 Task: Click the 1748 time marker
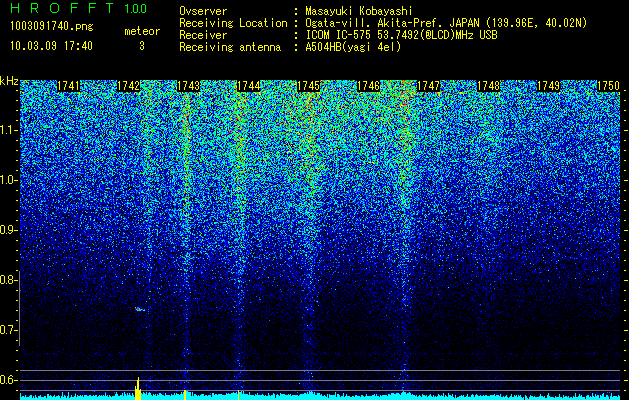pyautogui.click(x=489, y=86)
